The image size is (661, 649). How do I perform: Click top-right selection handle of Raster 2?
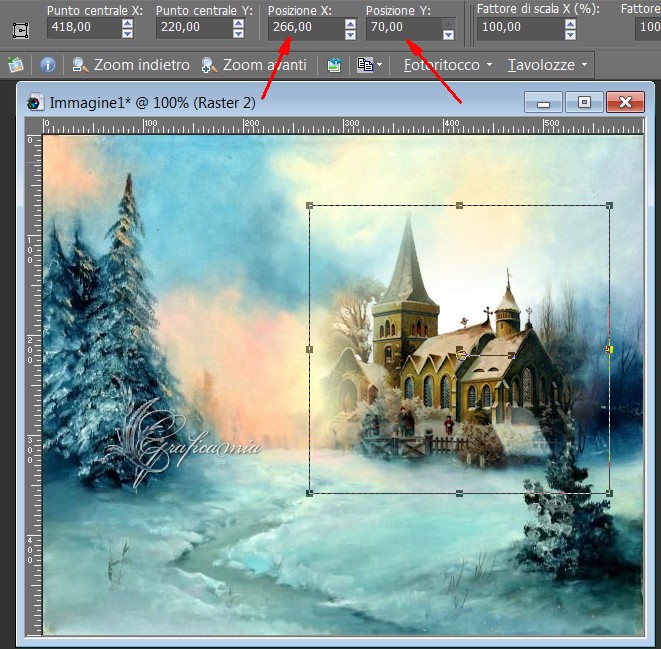[x=609, y=206]
